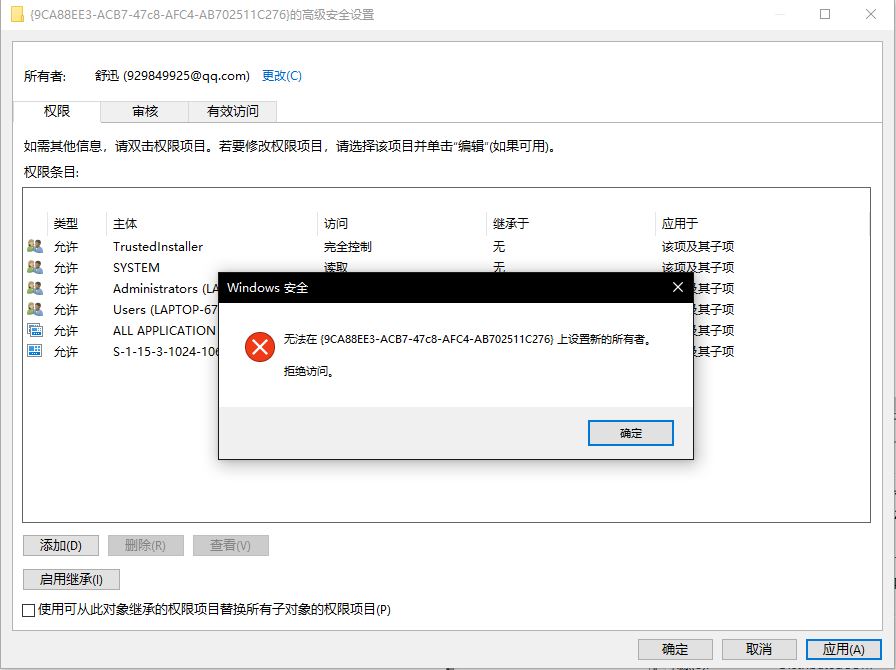Viewport: 896px width, 670px height.
Task: Click the 启用继承(I) button
Action: point(71,580)
